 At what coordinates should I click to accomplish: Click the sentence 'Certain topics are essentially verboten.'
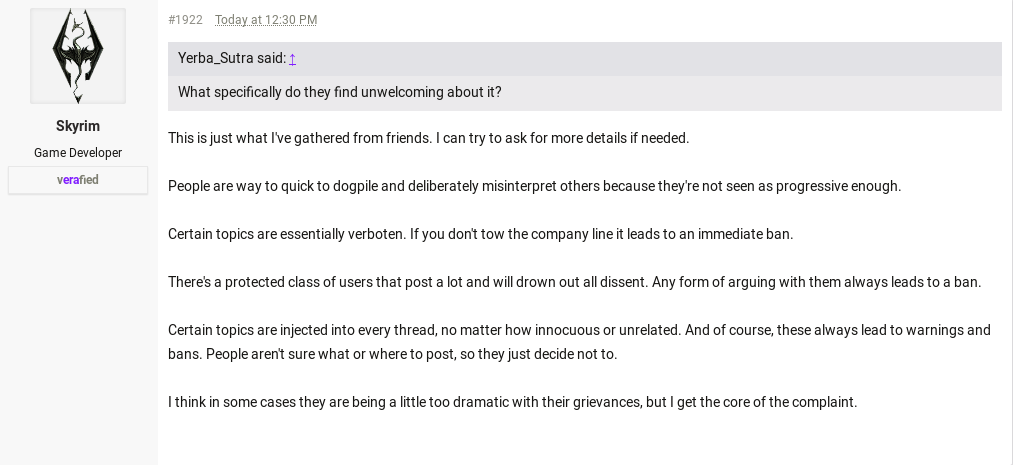coord(287,234)
